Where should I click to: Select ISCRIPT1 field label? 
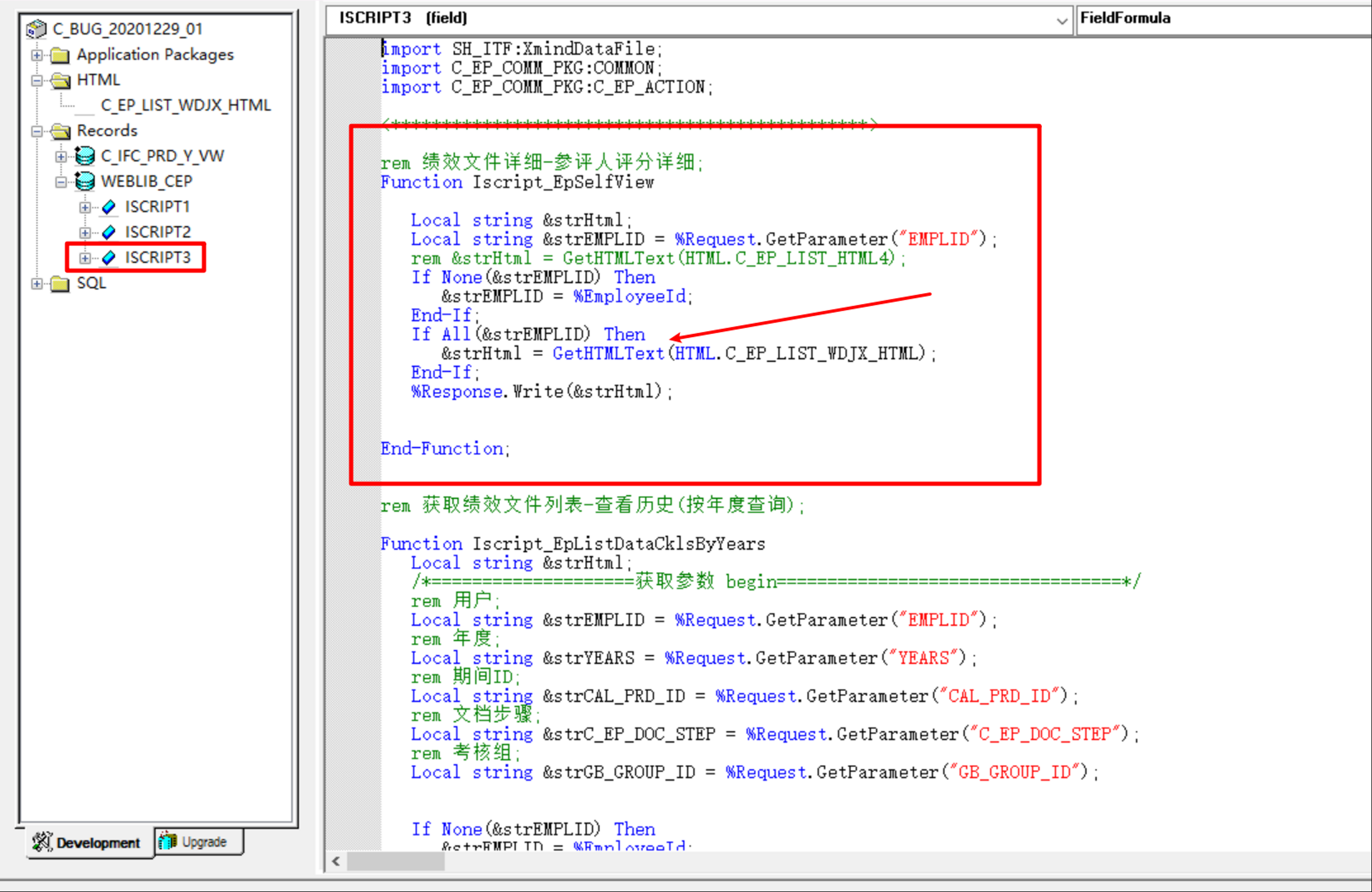point(157,207)
